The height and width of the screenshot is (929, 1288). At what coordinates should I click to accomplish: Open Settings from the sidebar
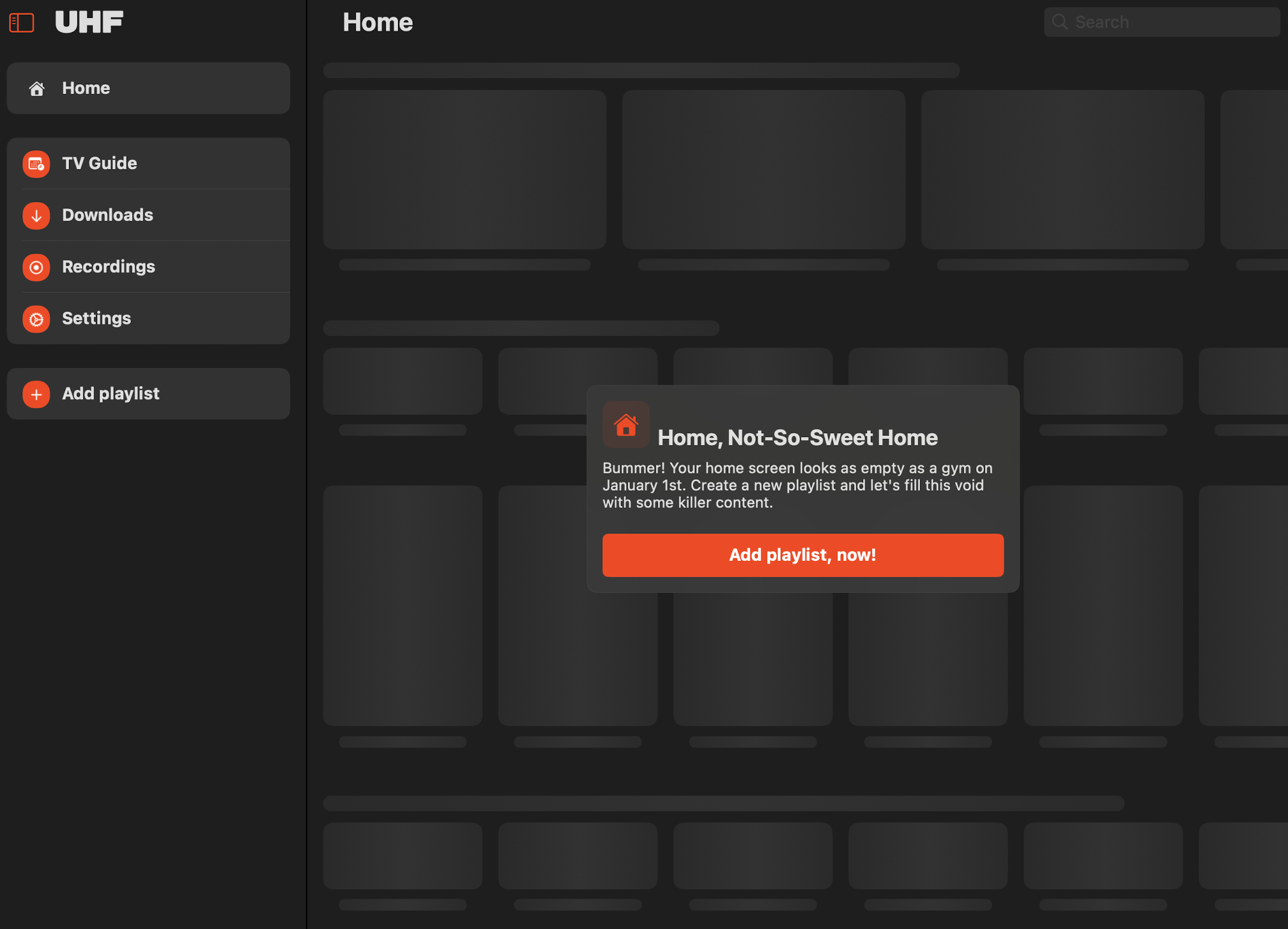pos(96,318)
